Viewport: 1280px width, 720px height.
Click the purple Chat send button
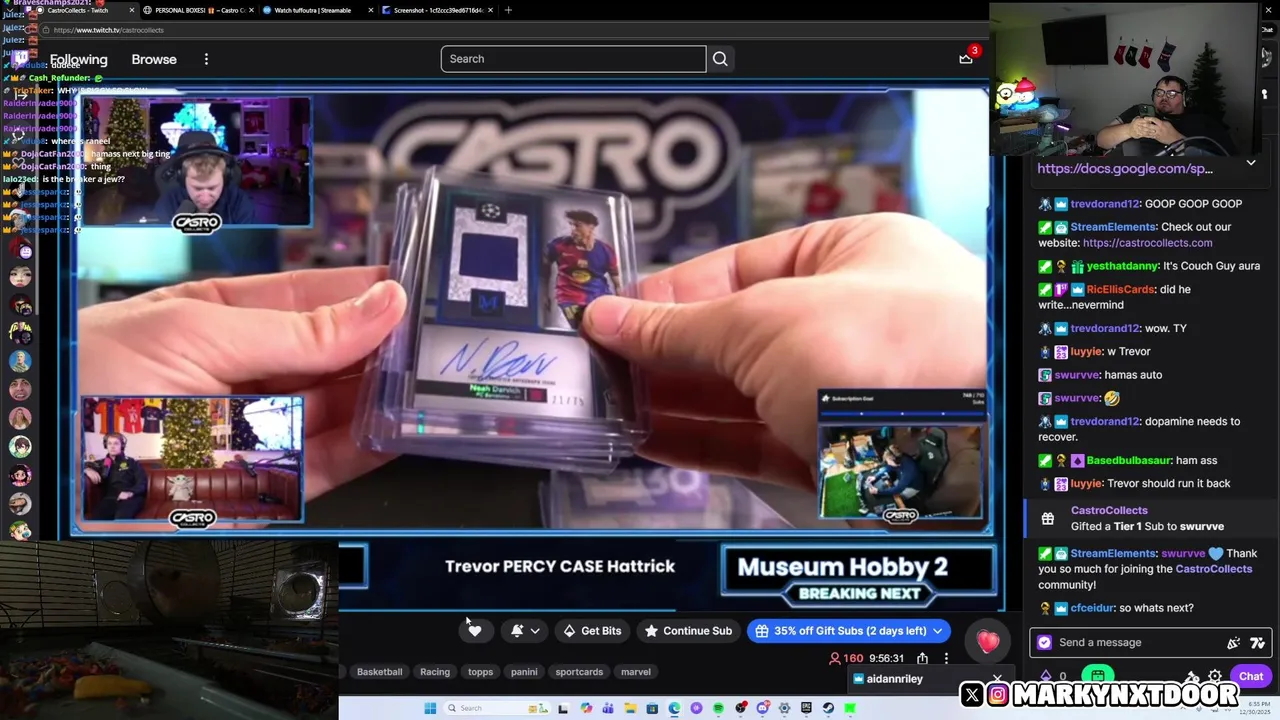pyautogui.click(x=1251, y=677)
